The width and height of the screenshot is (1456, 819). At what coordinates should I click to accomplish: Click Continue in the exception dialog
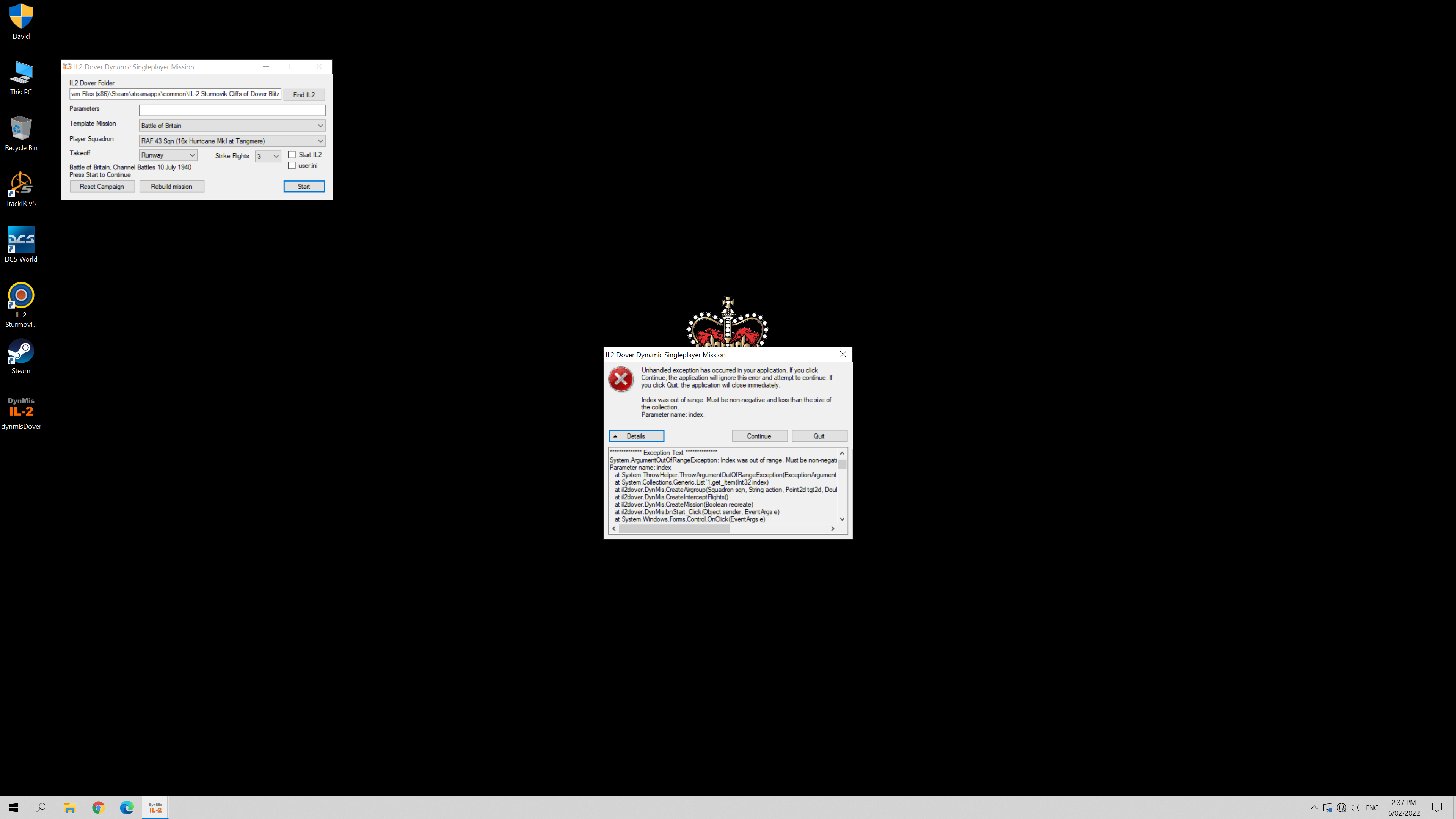point(759,436)
